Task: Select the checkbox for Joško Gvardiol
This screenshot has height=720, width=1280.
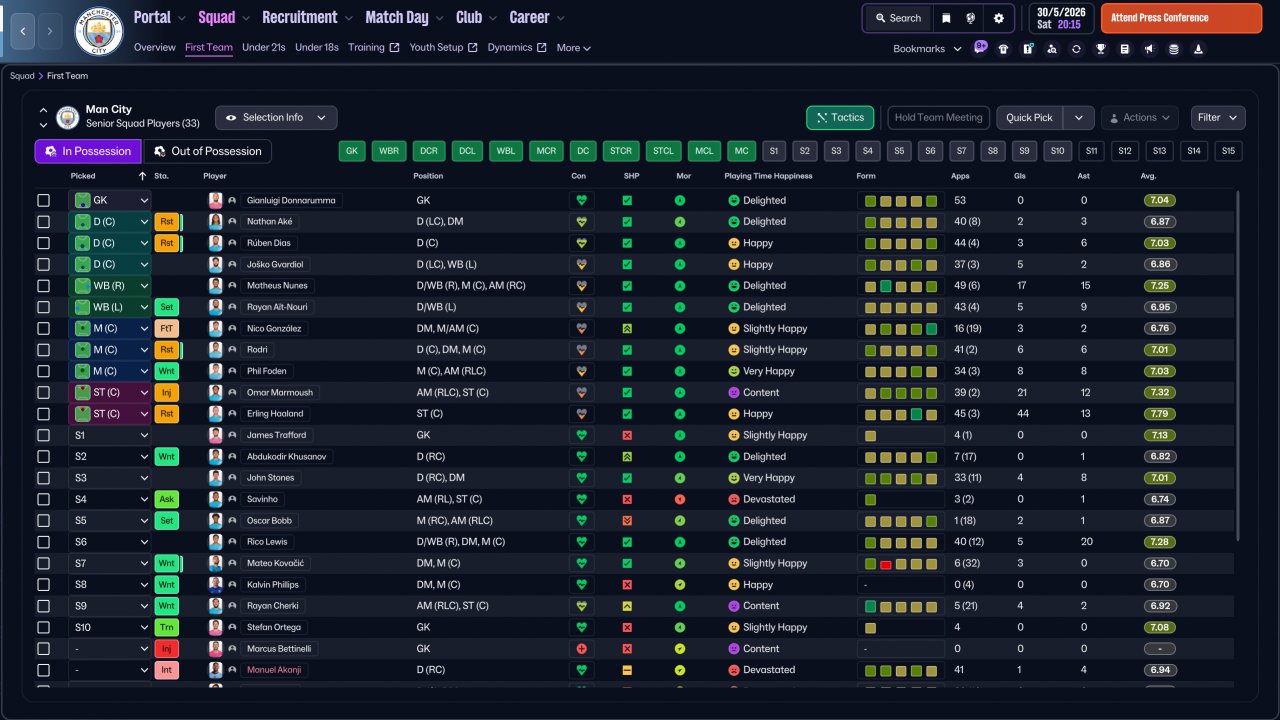Action: pos(43,264)
